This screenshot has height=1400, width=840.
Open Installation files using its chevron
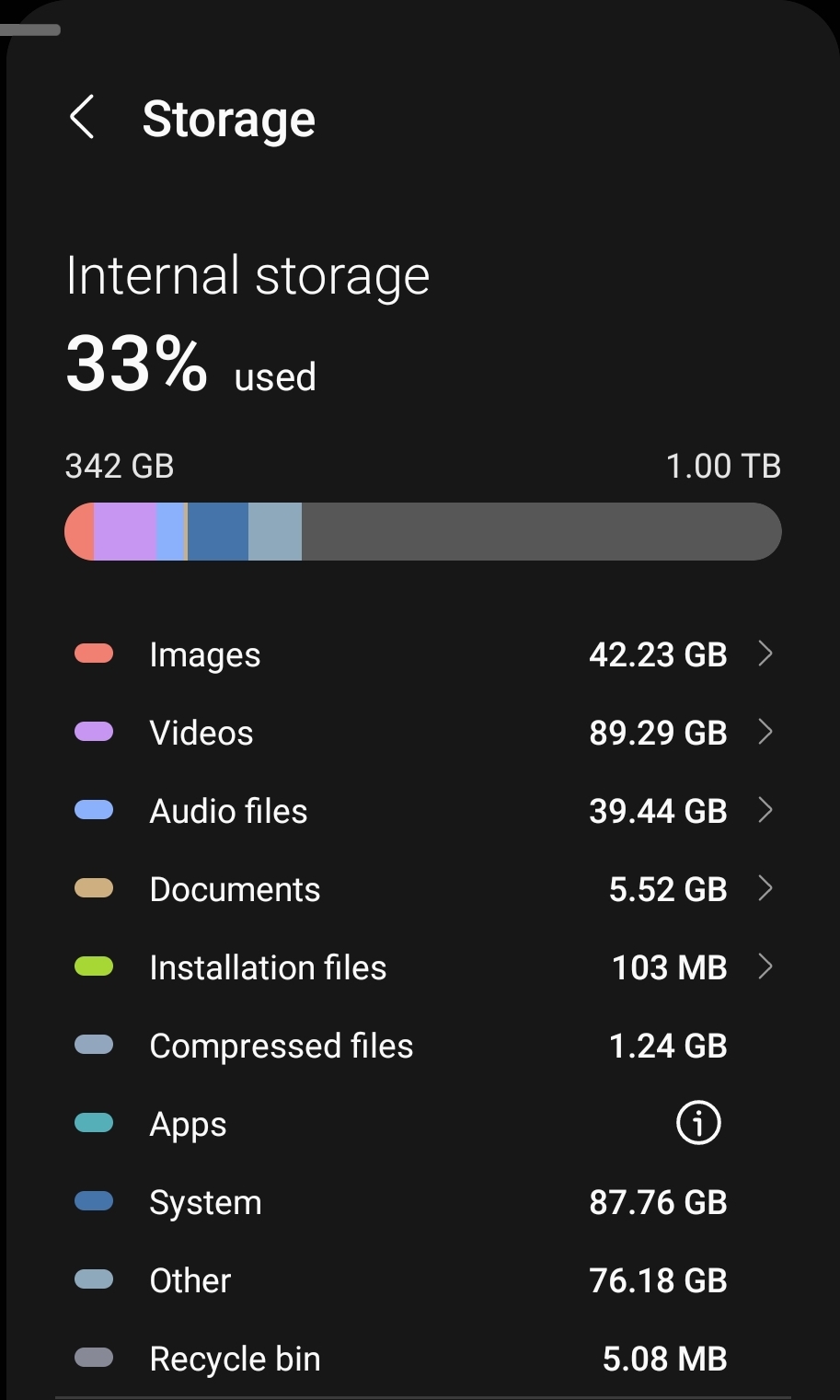point(766,966)
